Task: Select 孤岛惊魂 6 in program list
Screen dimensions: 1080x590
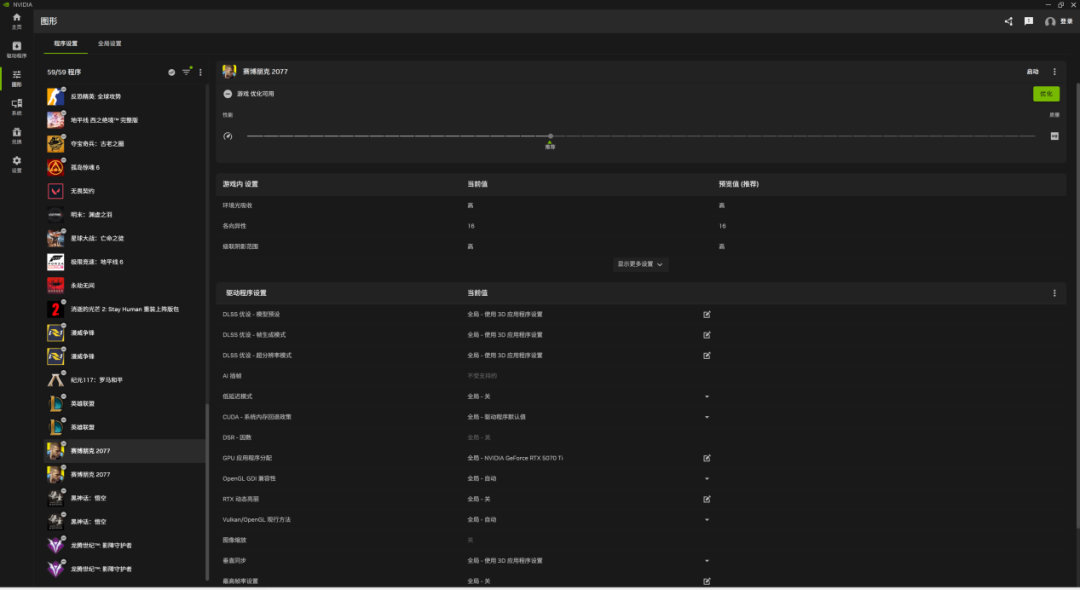Action: tap(124, 167)
